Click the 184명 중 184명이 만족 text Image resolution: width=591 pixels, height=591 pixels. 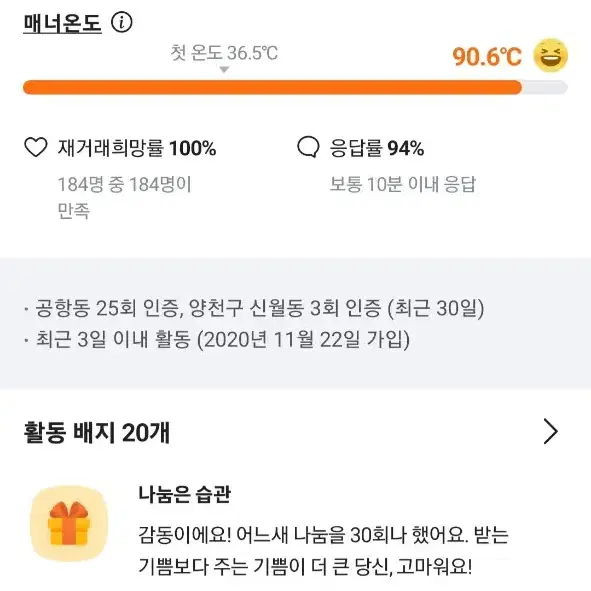[x=125, y=198]
